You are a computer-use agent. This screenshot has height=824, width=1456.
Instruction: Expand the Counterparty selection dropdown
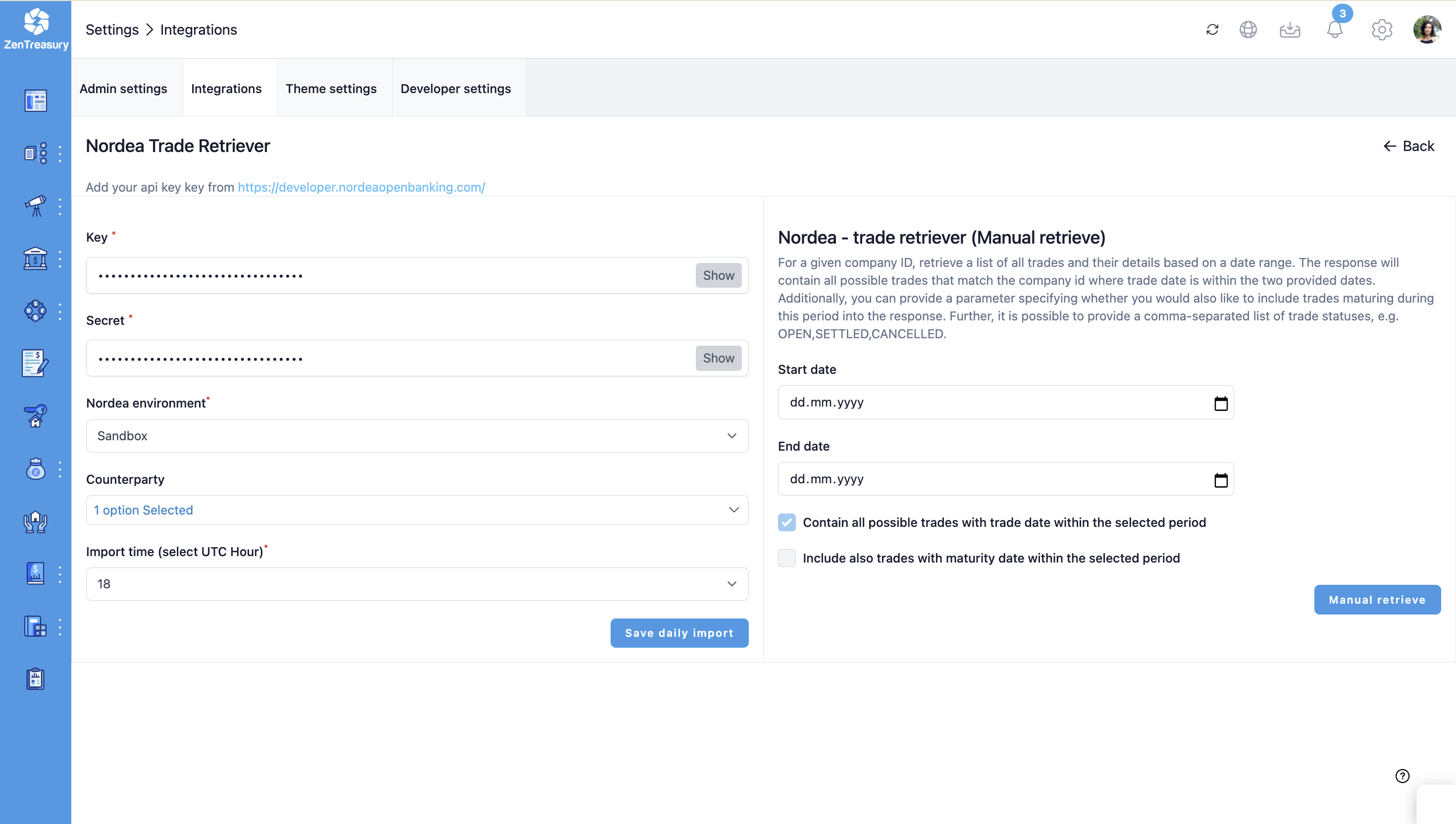[x=417, y=510]
